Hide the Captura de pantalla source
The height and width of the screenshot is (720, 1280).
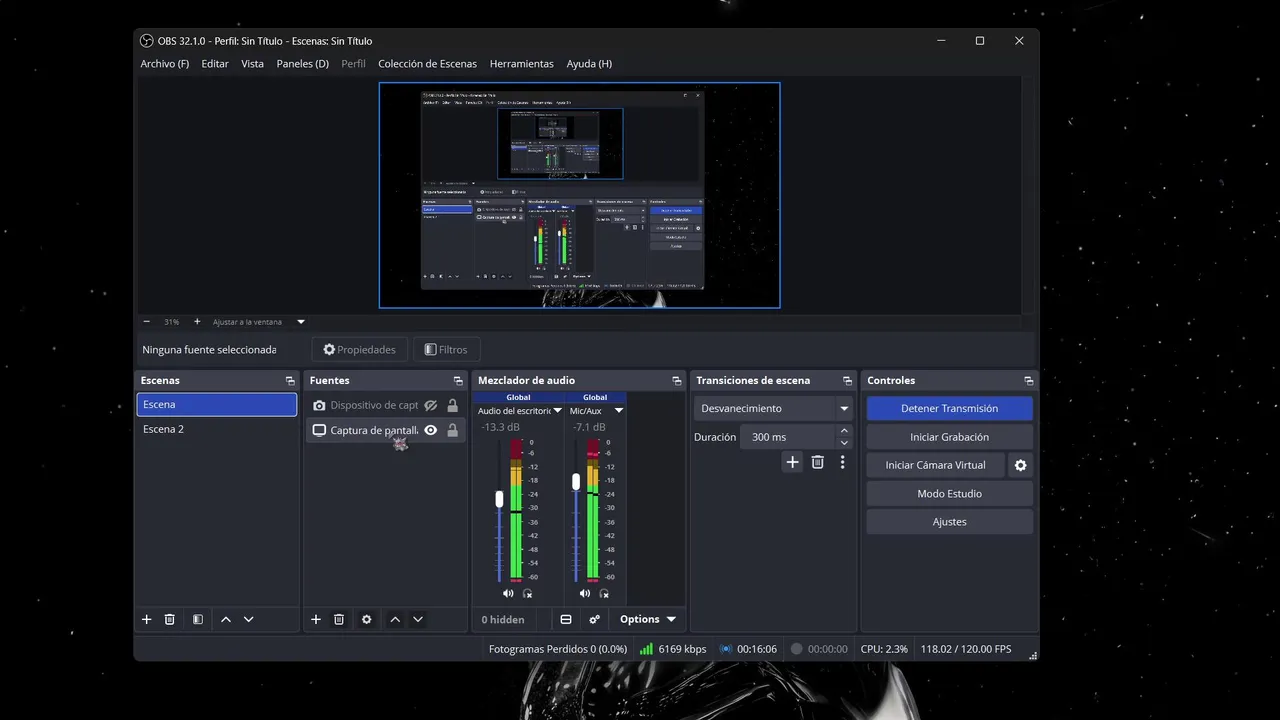tap(431, 430)
